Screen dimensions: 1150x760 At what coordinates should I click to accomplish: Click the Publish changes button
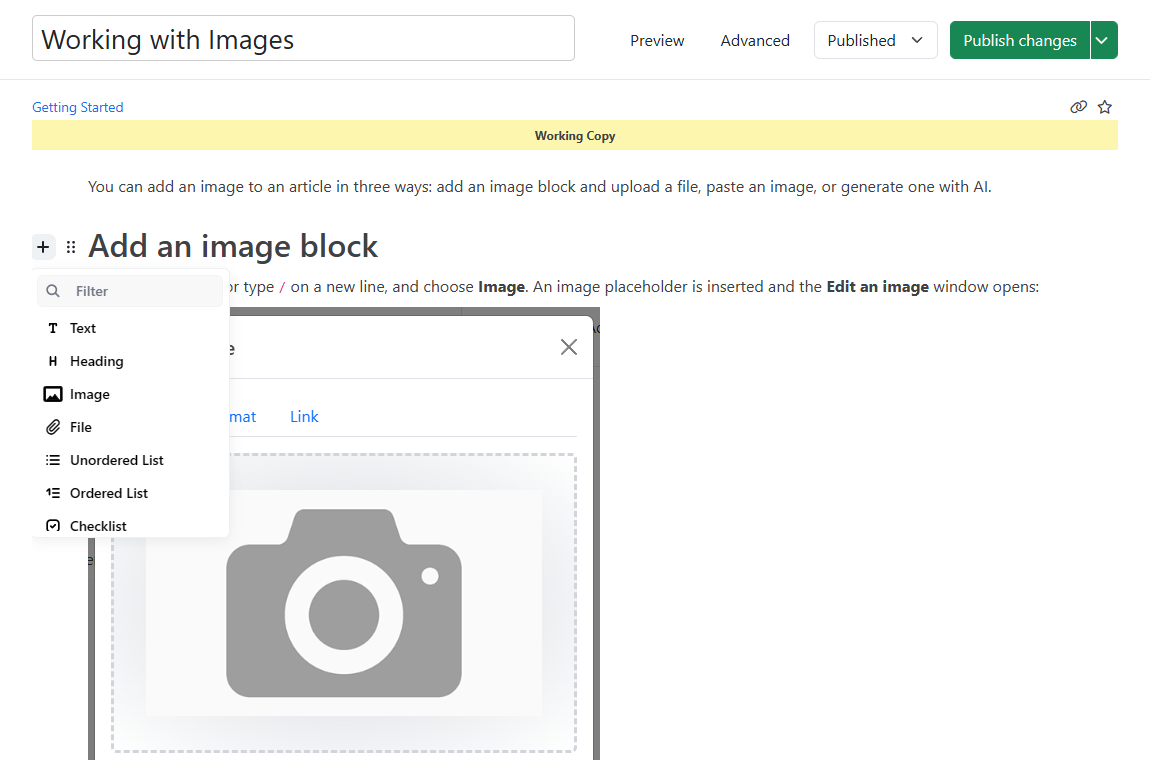(1019, 40)
